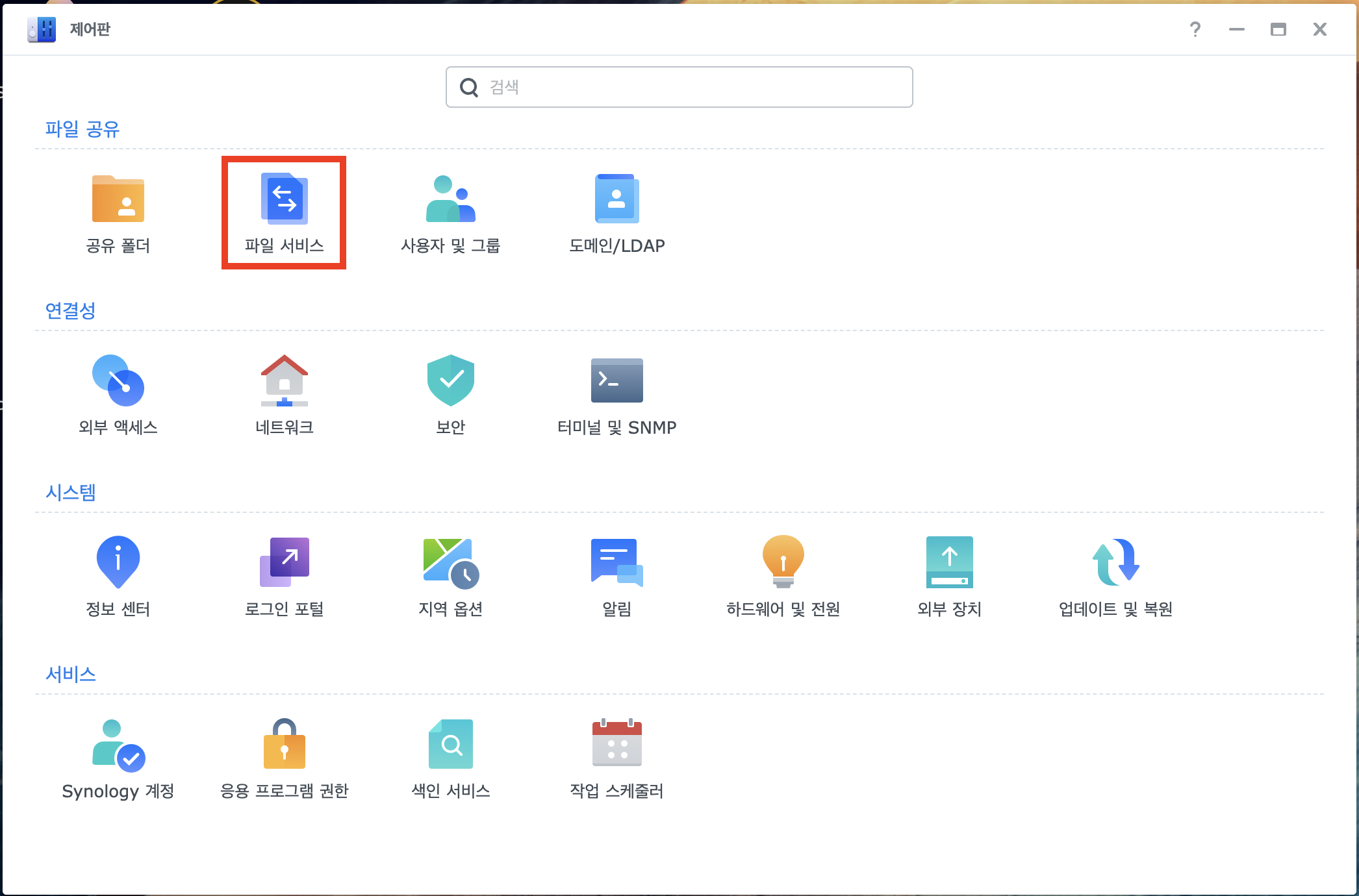Open 응용 프로그램 권한 lock icon
The image size is (1359, 896).
[284, 745]
